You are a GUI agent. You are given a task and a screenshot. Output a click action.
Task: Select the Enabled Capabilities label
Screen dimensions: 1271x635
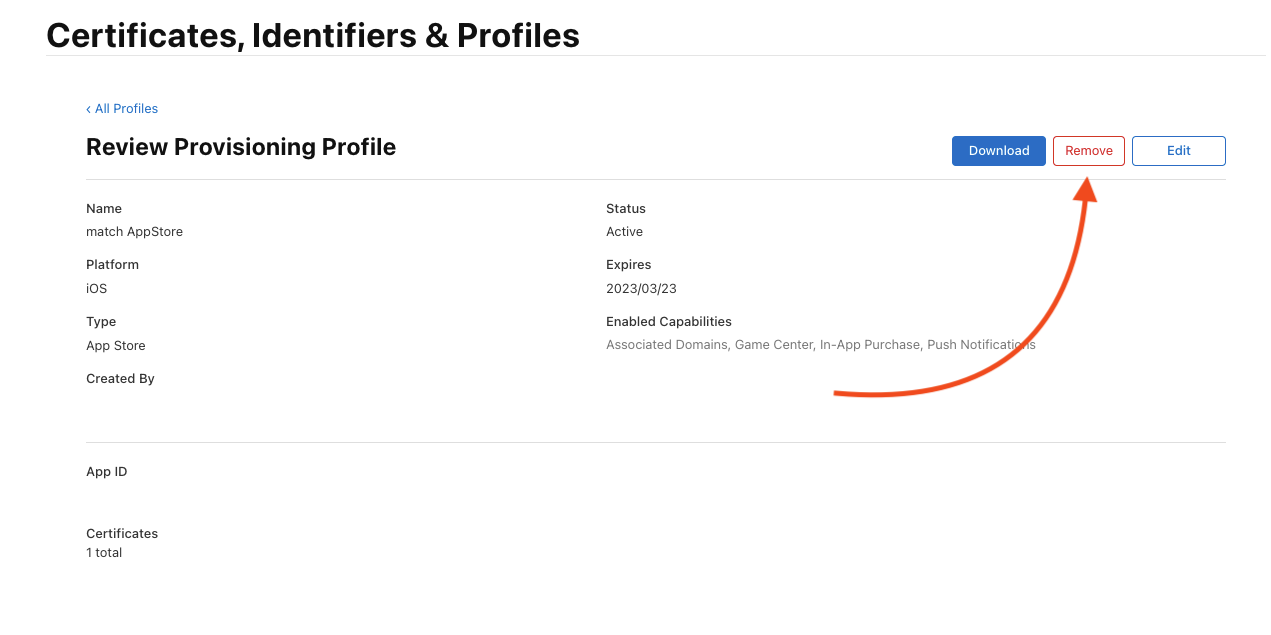click(668, 321)
